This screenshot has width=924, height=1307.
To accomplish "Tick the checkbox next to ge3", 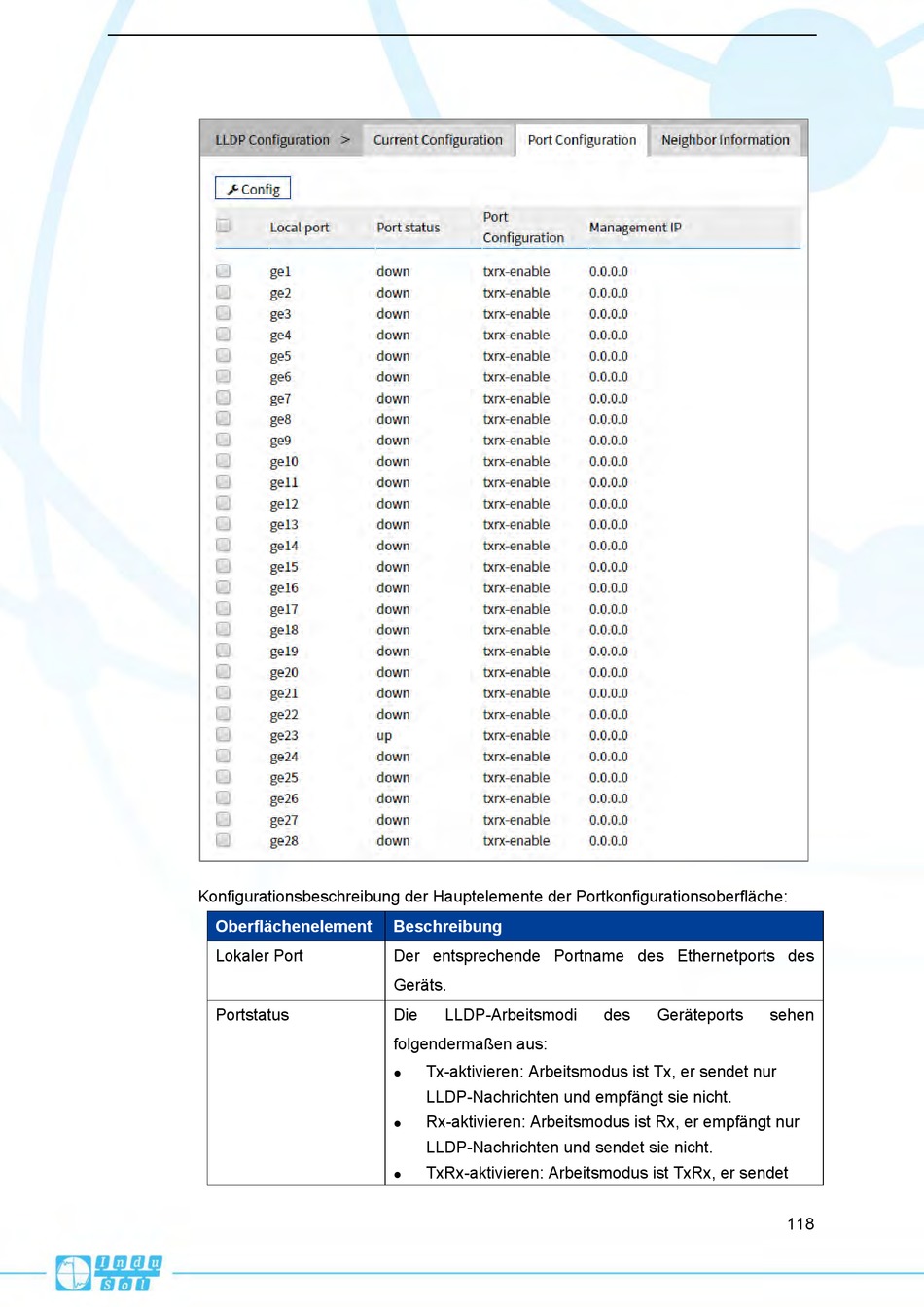I will pyautogui.click(x=224, y=313).
